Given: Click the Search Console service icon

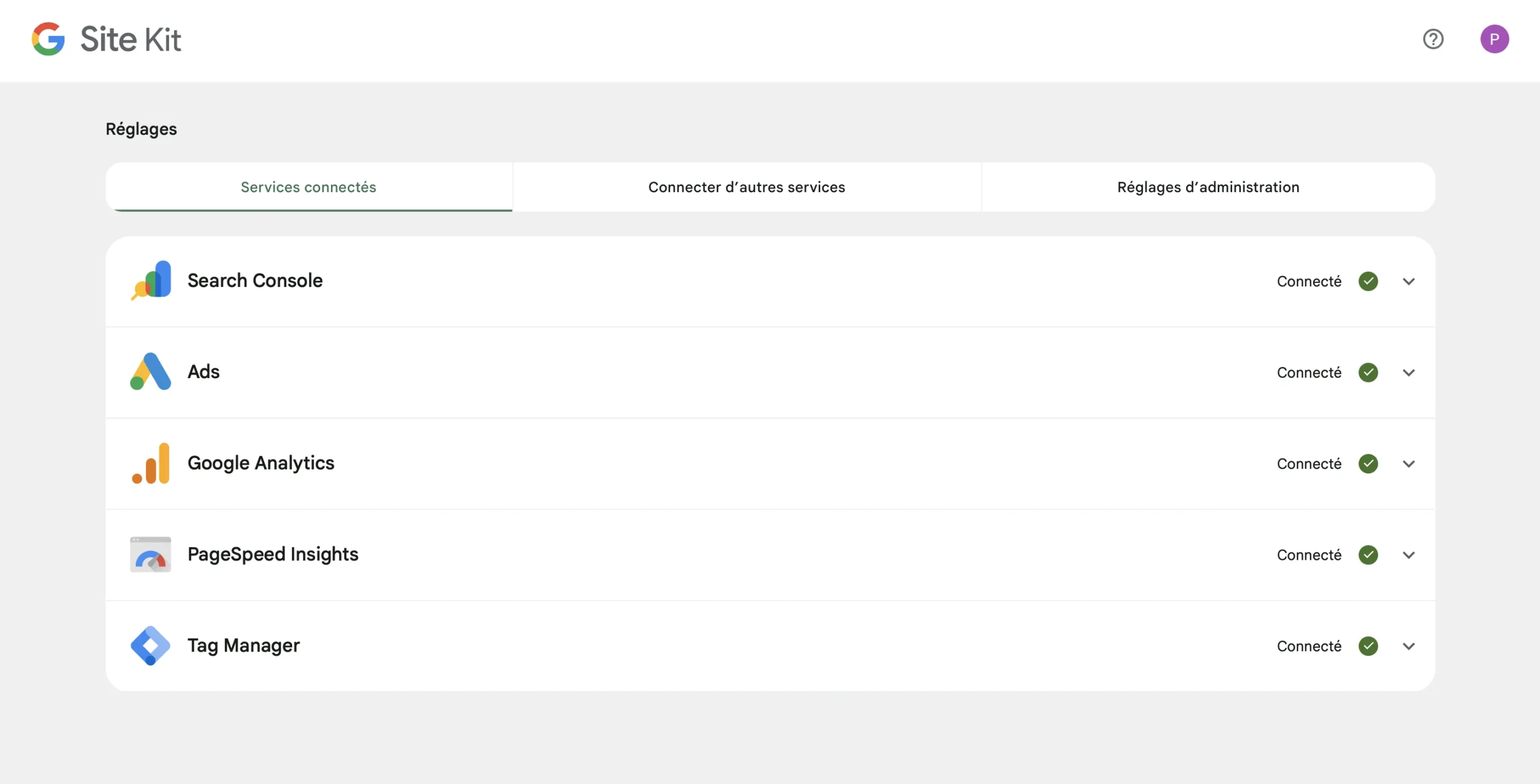Looking at the screenshot, I should point(151,280).
